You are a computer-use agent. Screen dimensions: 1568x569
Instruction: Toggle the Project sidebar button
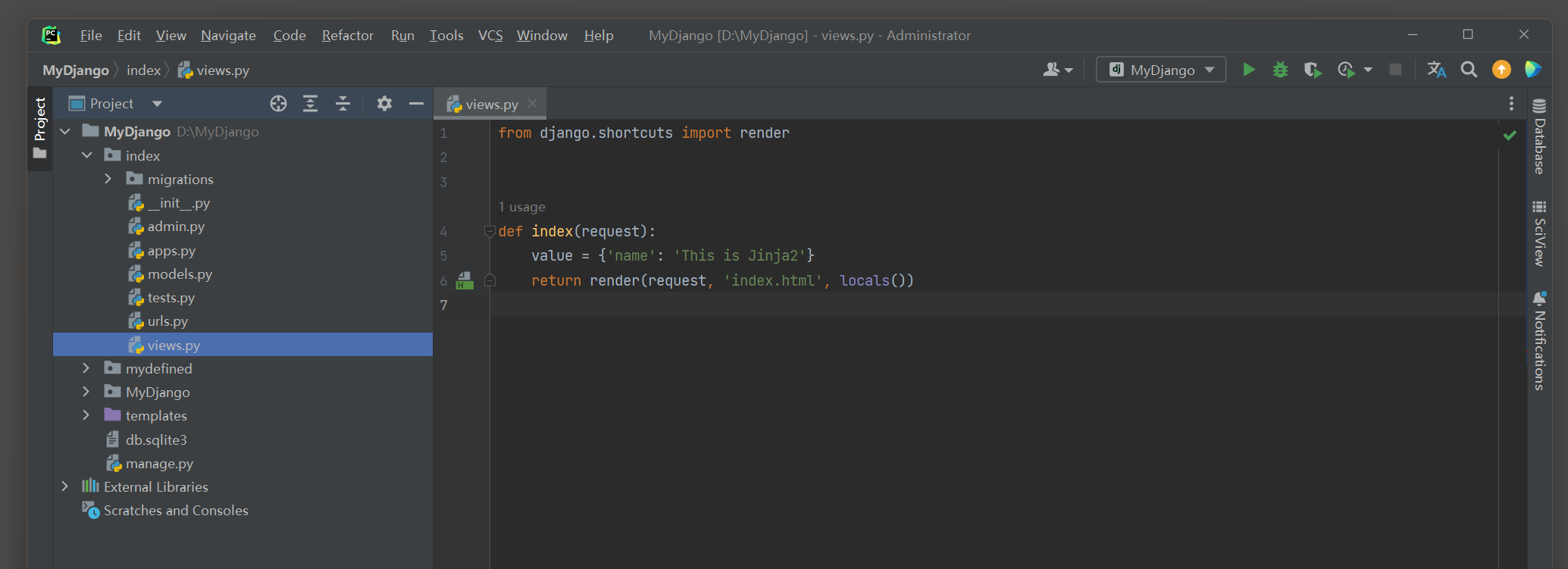pos(40,129)
